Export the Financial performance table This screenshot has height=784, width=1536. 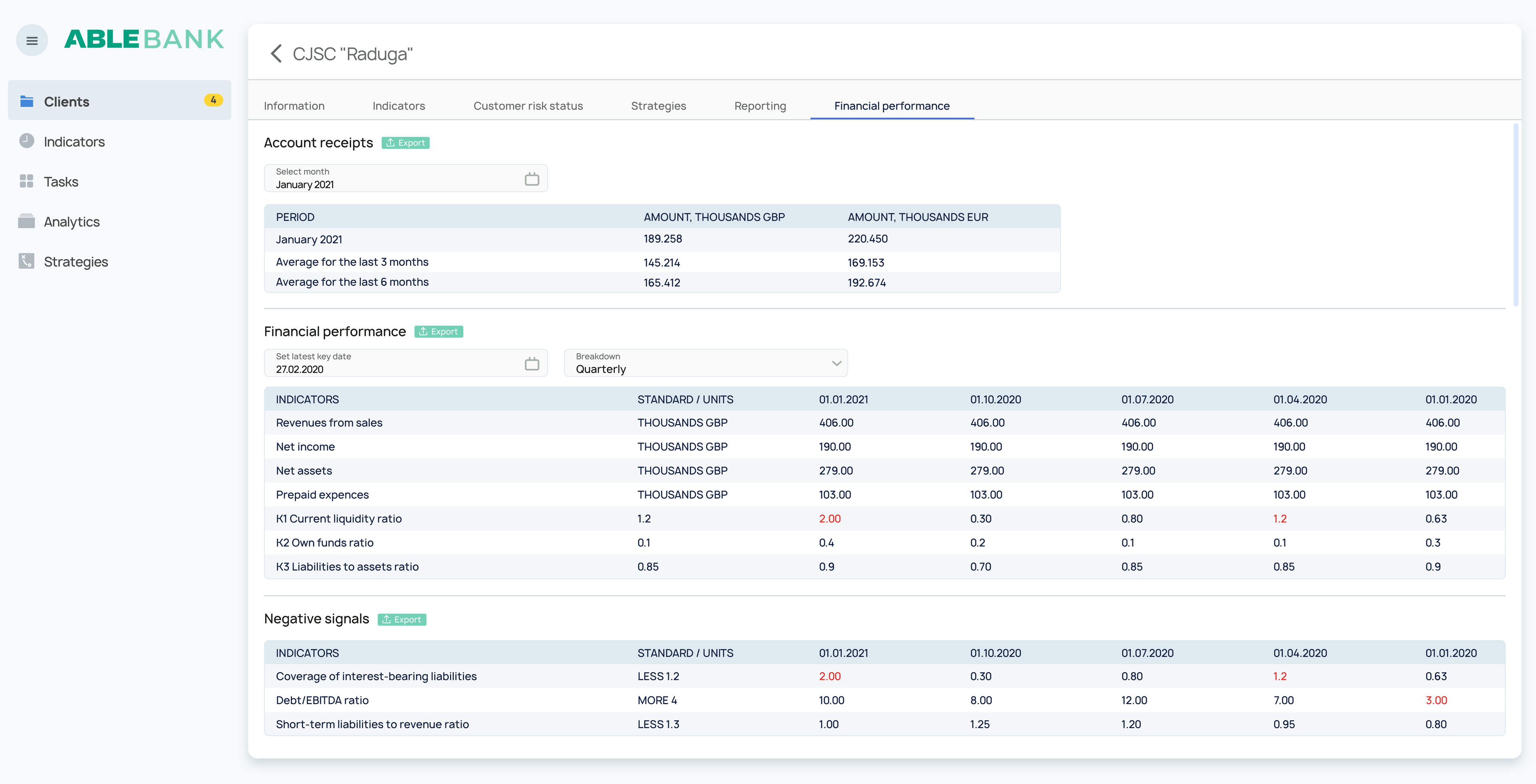point(438,332)
